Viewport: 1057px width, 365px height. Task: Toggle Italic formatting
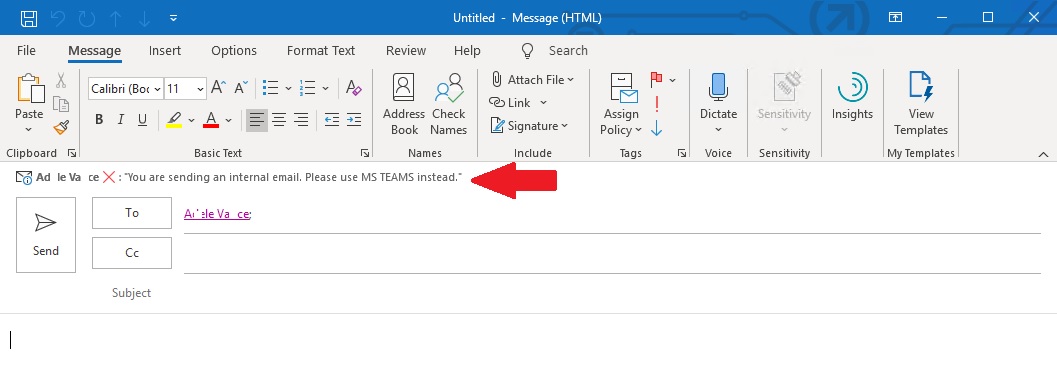pos(121,120)
